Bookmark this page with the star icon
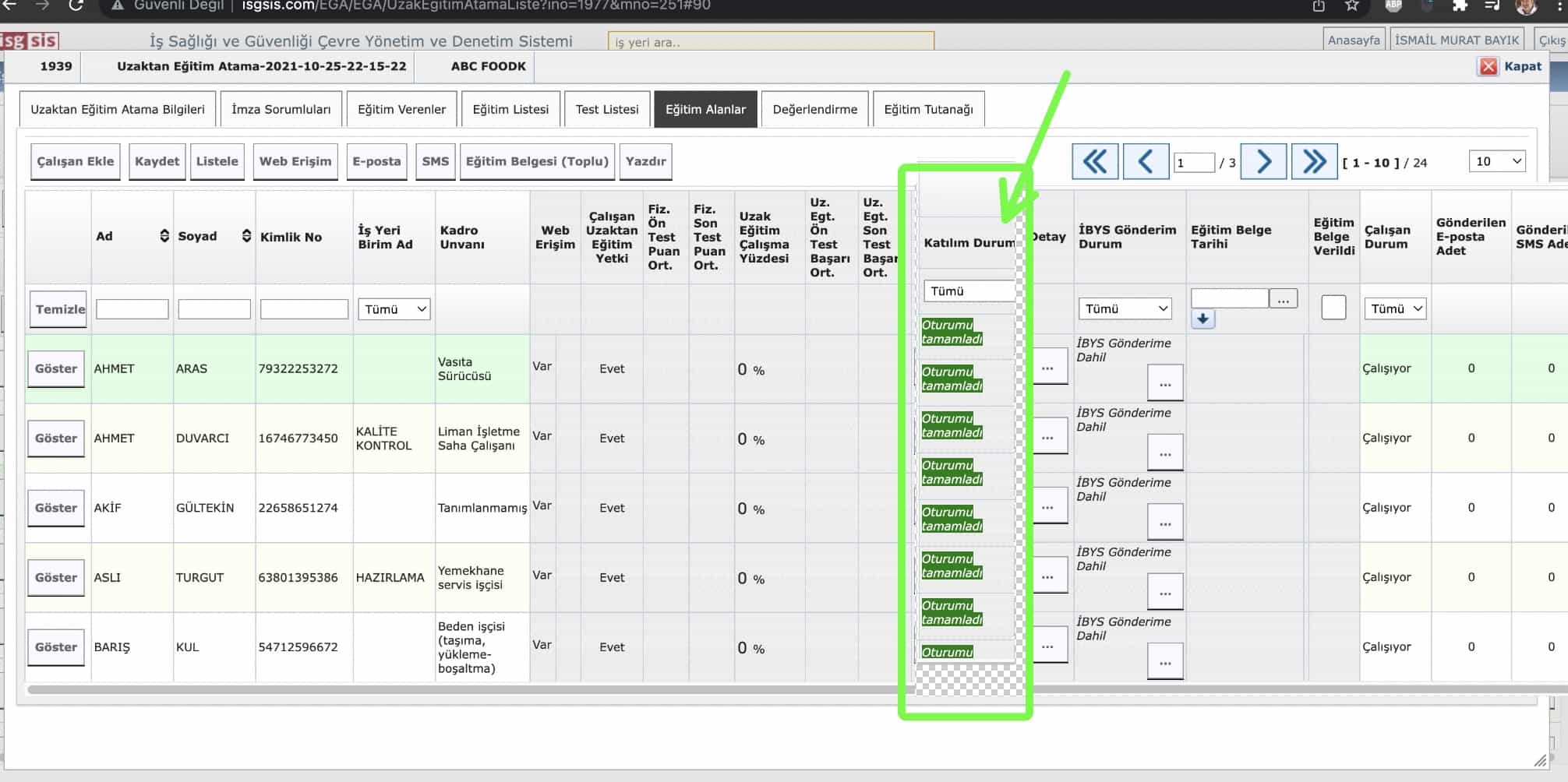This screenshot has height=782, width=1568. [1352, 6]
